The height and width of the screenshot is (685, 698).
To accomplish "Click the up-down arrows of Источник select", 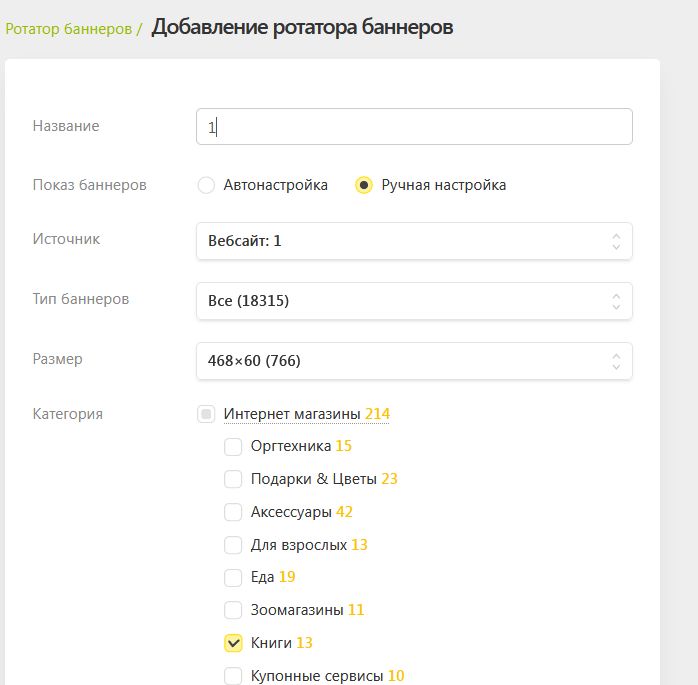I will 616,241.
